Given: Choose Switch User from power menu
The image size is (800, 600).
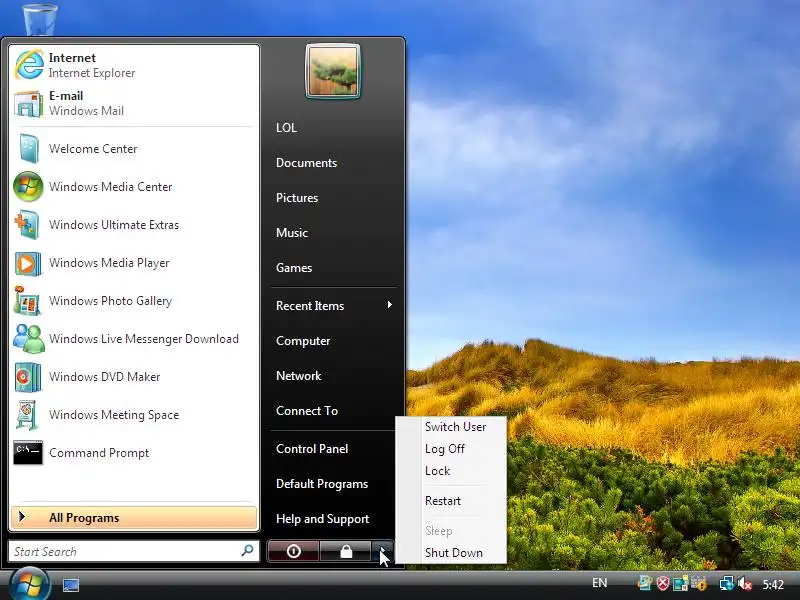Looking at the screenshot, I should pos(452,427).
